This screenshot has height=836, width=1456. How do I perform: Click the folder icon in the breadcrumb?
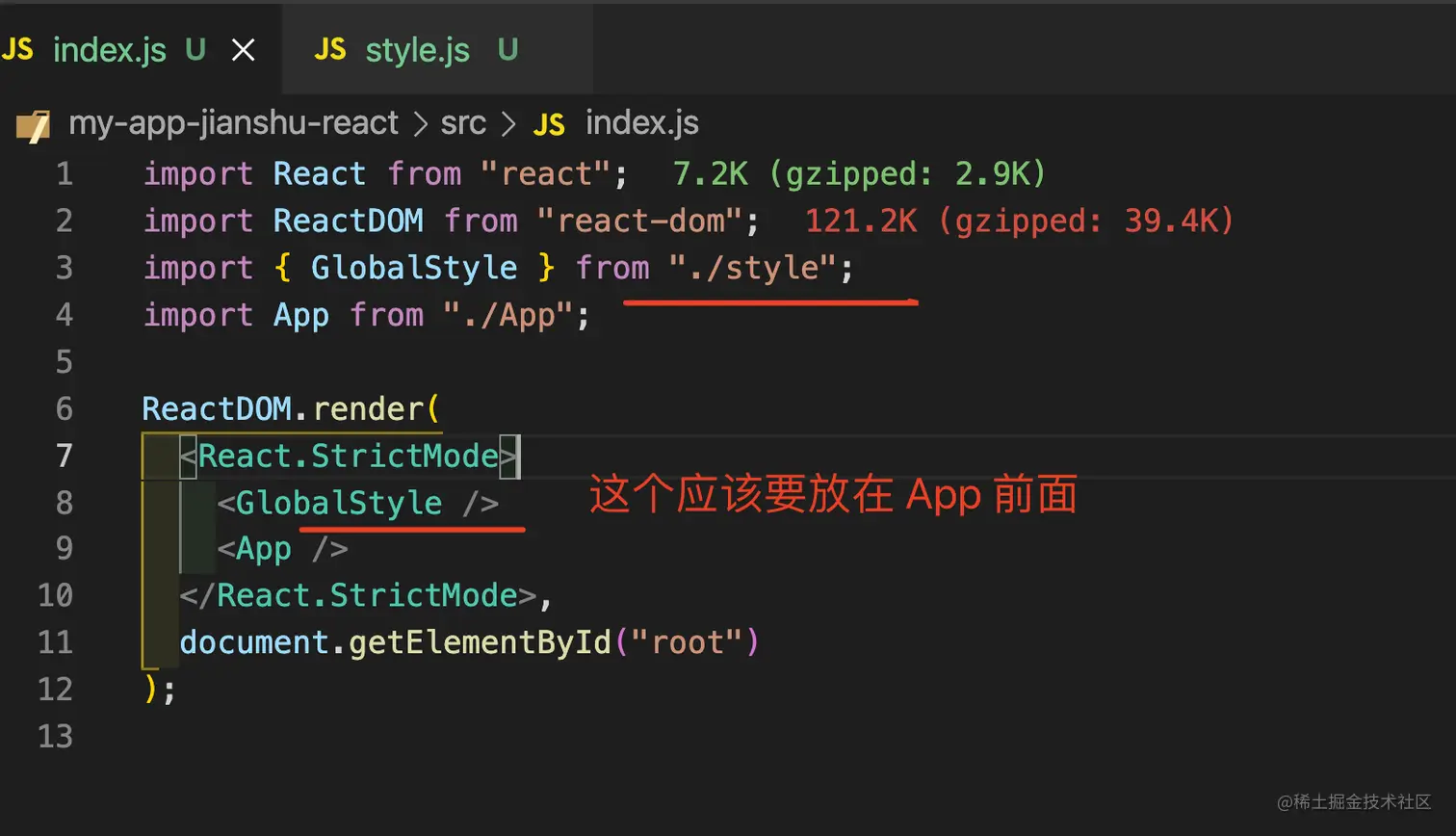34,125
